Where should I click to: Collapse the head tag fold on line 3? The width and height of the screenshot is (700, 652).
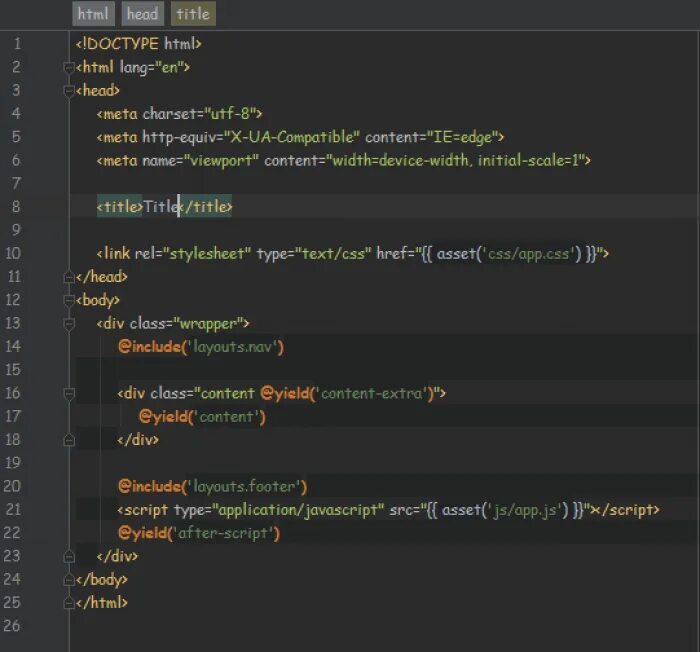click(x=69, y=91)
